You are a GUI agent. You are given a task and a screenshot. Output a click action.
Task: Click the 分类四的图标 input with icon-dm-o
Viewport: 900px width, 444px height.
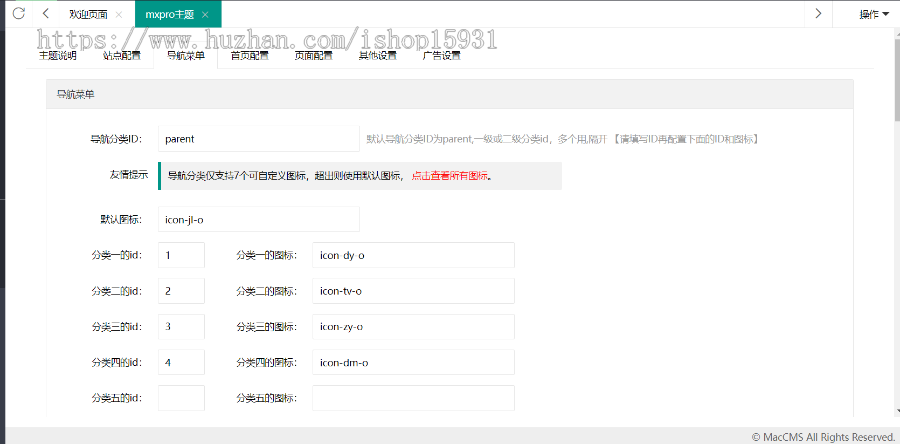pyautogui.click(x=413, y=362)
